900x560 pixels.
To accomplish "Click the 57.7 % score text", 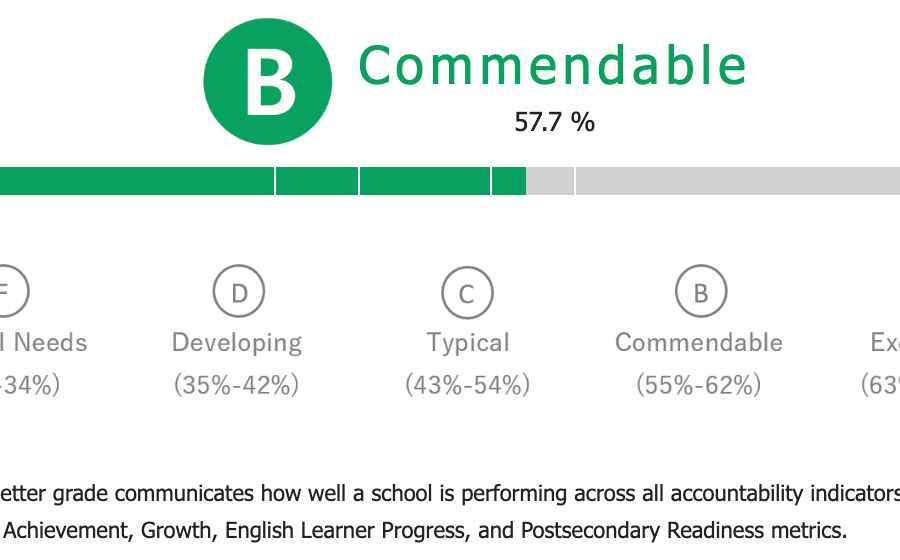I will pos(554,122).
